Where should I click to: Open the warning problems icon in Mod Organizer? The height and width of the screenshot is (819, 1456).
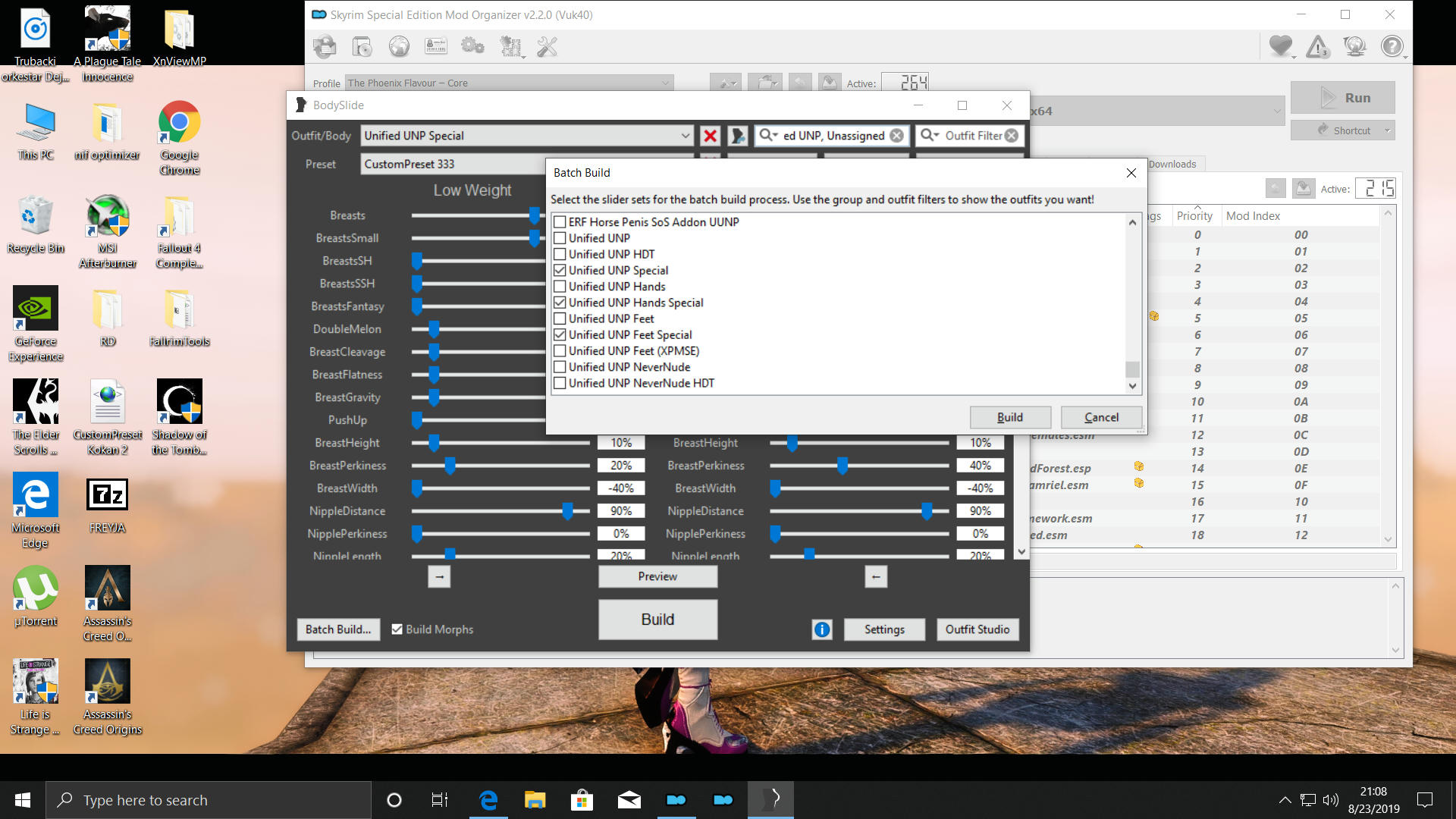click(1319, 47)
